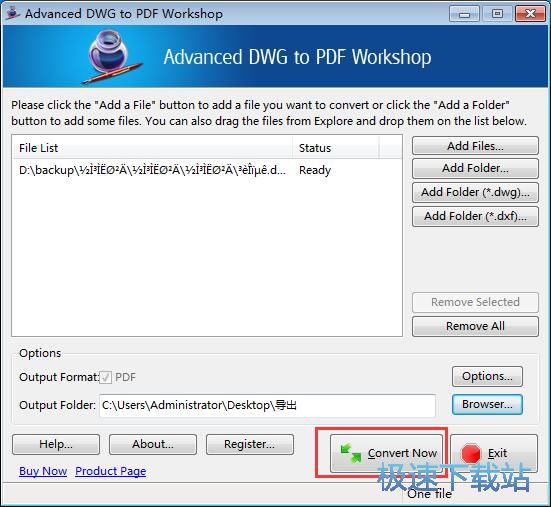The image size is (551, 507).
Task: Click the app icon in title bar
Action: point(13,13)
